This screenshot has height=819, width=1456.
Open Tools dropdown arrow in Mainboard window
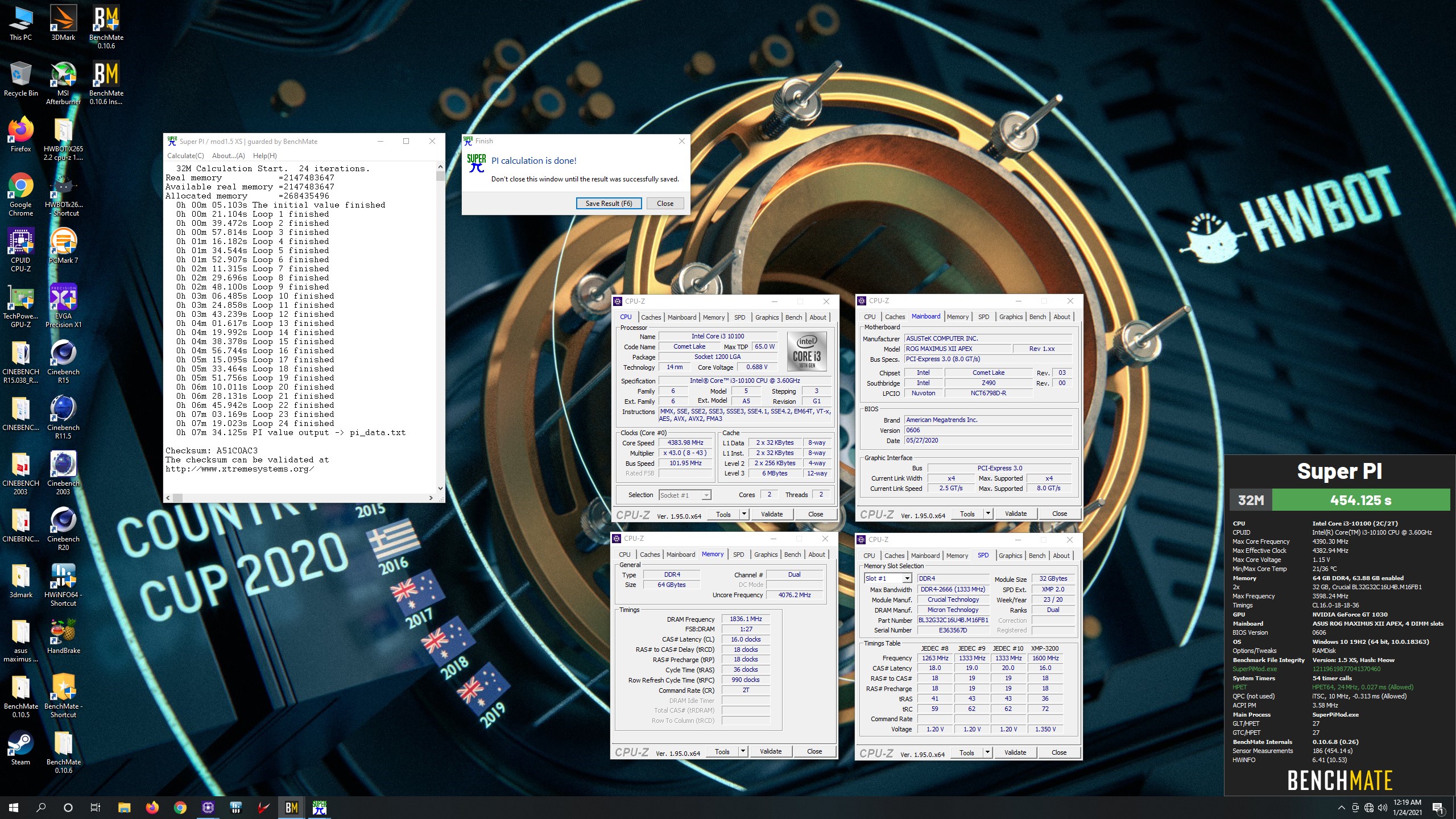click(987, 514)
